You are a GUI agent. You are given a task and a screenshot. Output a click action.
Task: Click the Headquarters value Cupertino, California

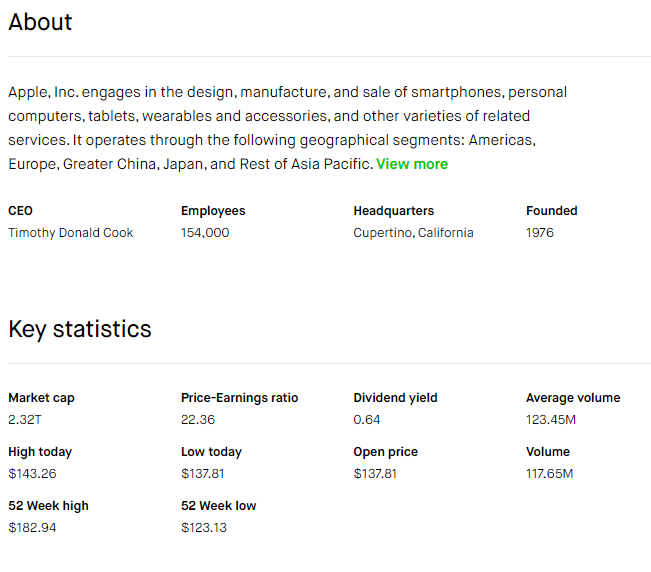(x=413, y=233)
